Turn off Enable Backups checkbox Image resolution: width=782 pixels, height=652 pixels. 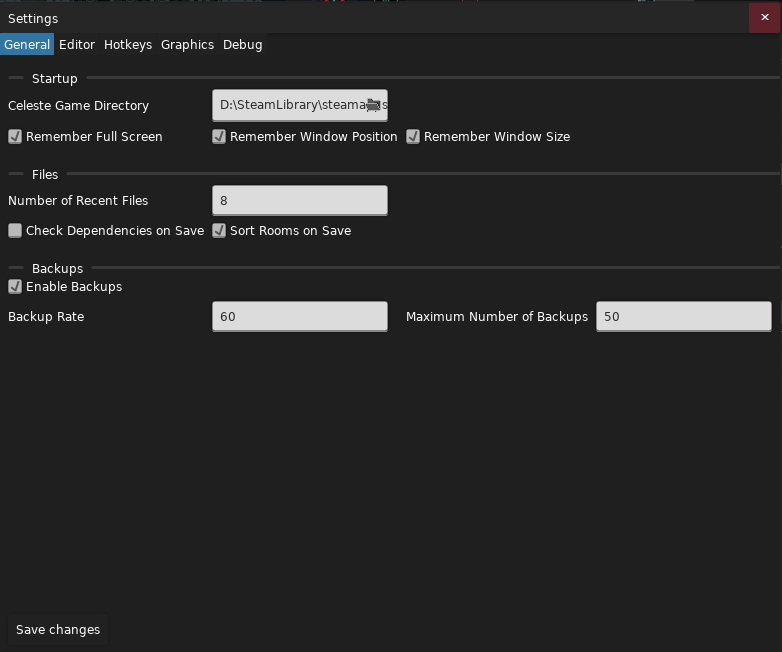[x=15, y=287]
